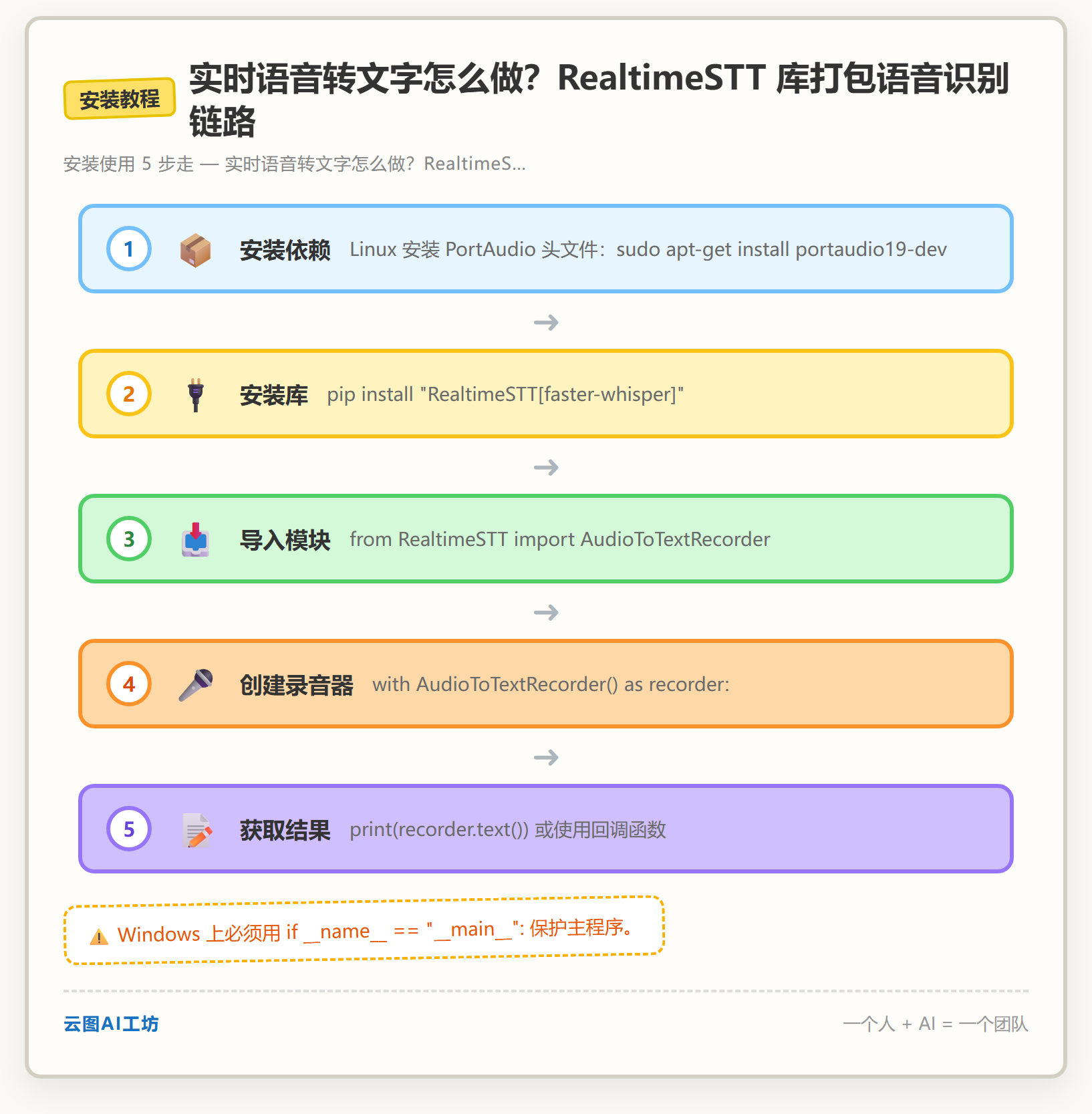Select the 创建录音器 step heading

click(x=296, y=685)
